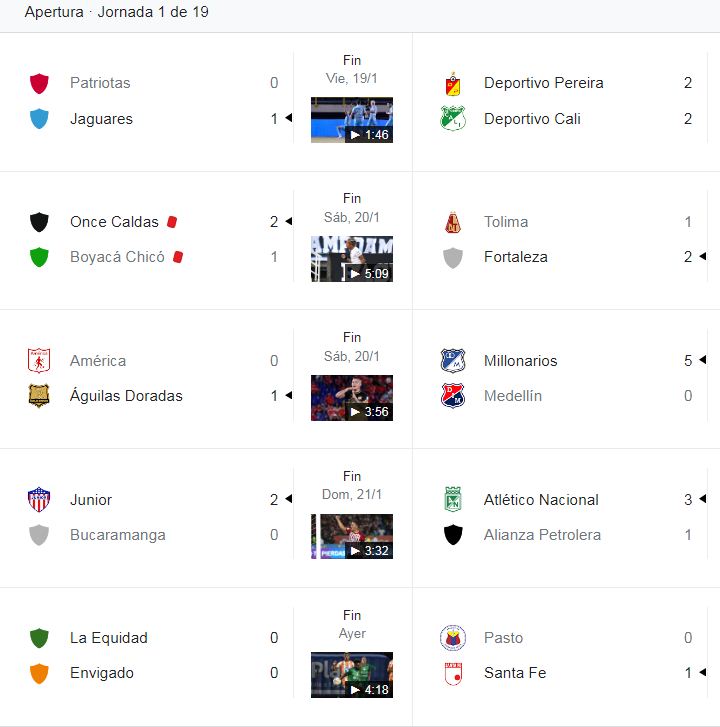This screenshot has width=720, height=727.
Task: Click the Junior team crest
Action: pyautogui.click(x=39, y=499)
